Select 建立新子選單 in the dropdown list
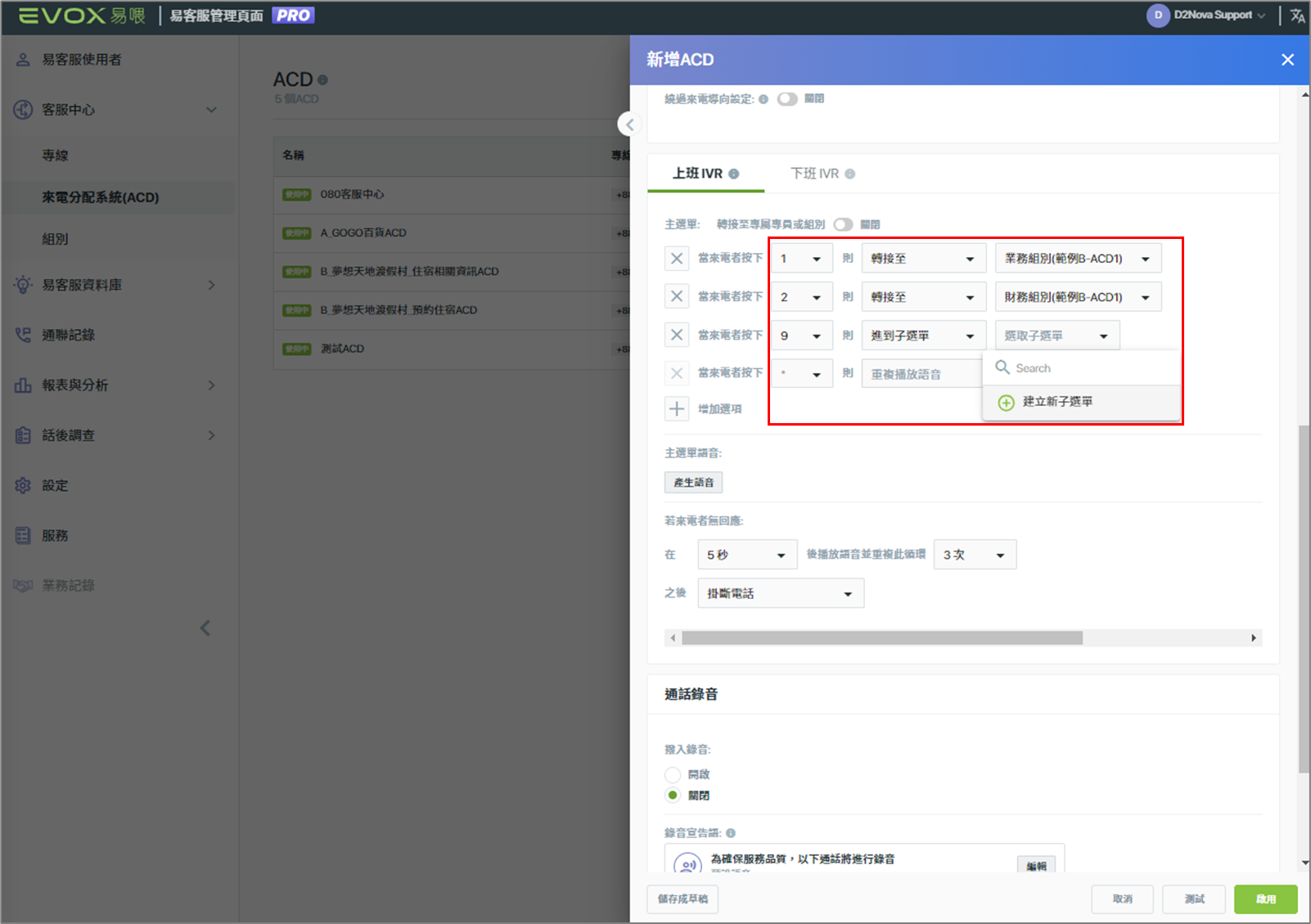The height and width of the screenshot is (924, 1311). [x=1082, y=402]
